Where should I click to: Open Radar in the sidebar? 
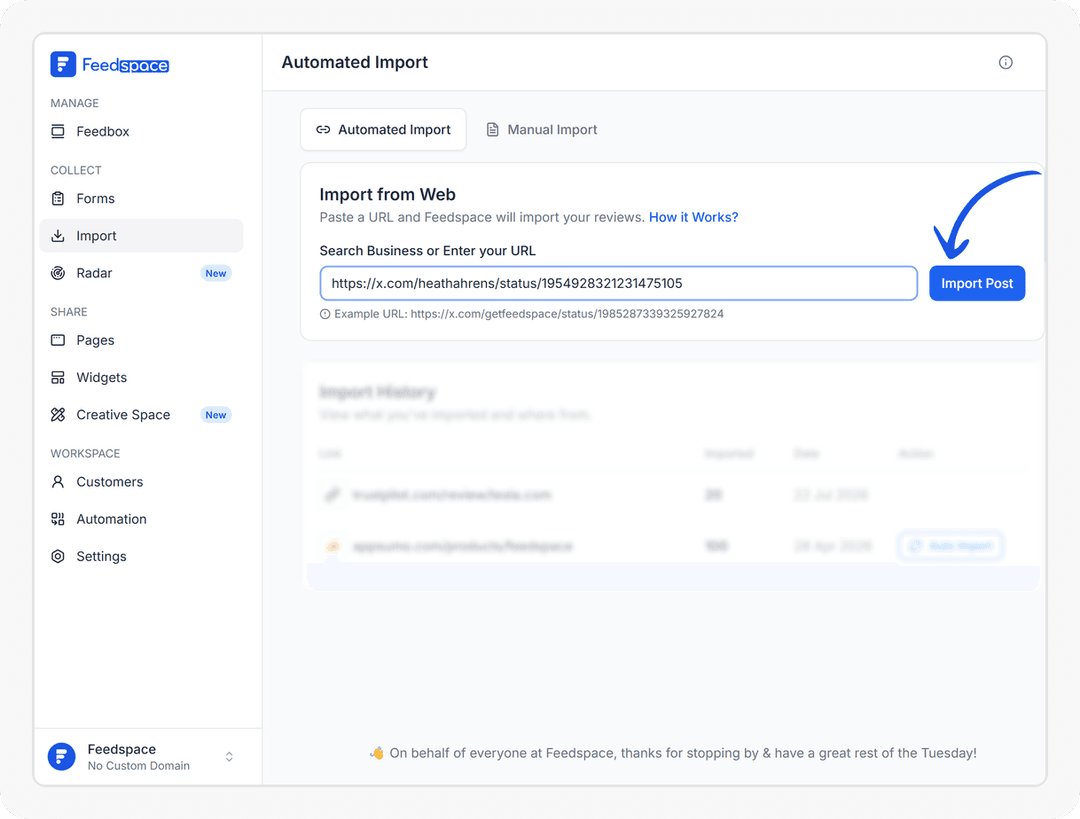click(141, 273)
